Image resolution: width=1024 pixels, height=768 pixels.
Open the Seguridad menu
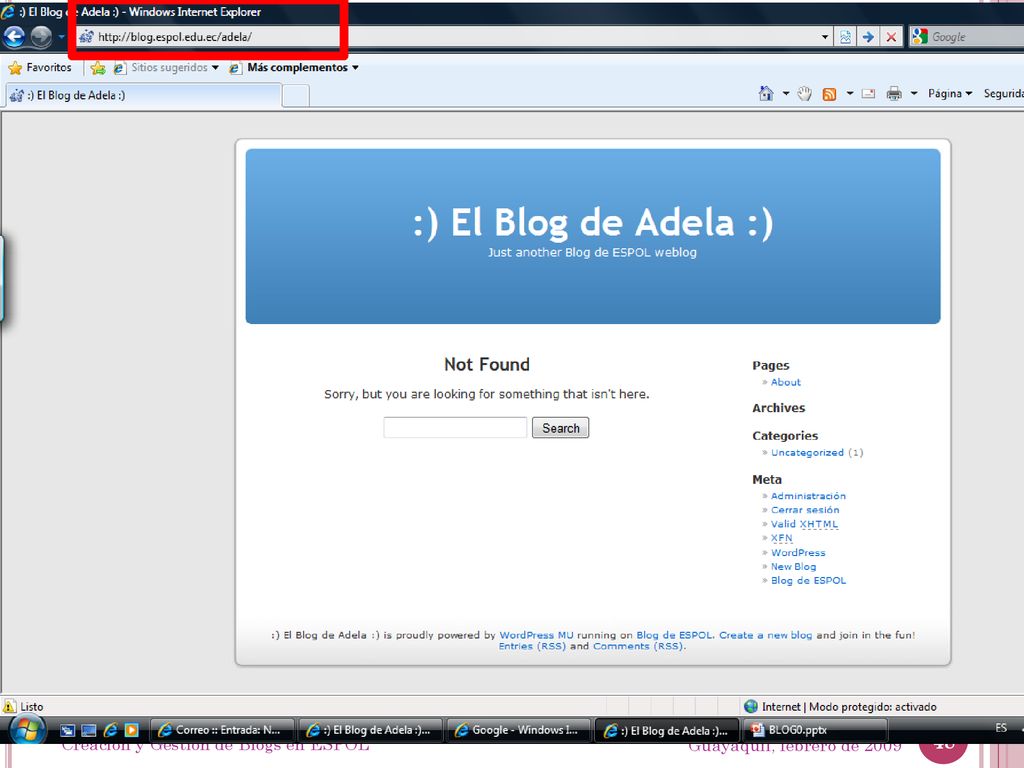pos(1003,93)
